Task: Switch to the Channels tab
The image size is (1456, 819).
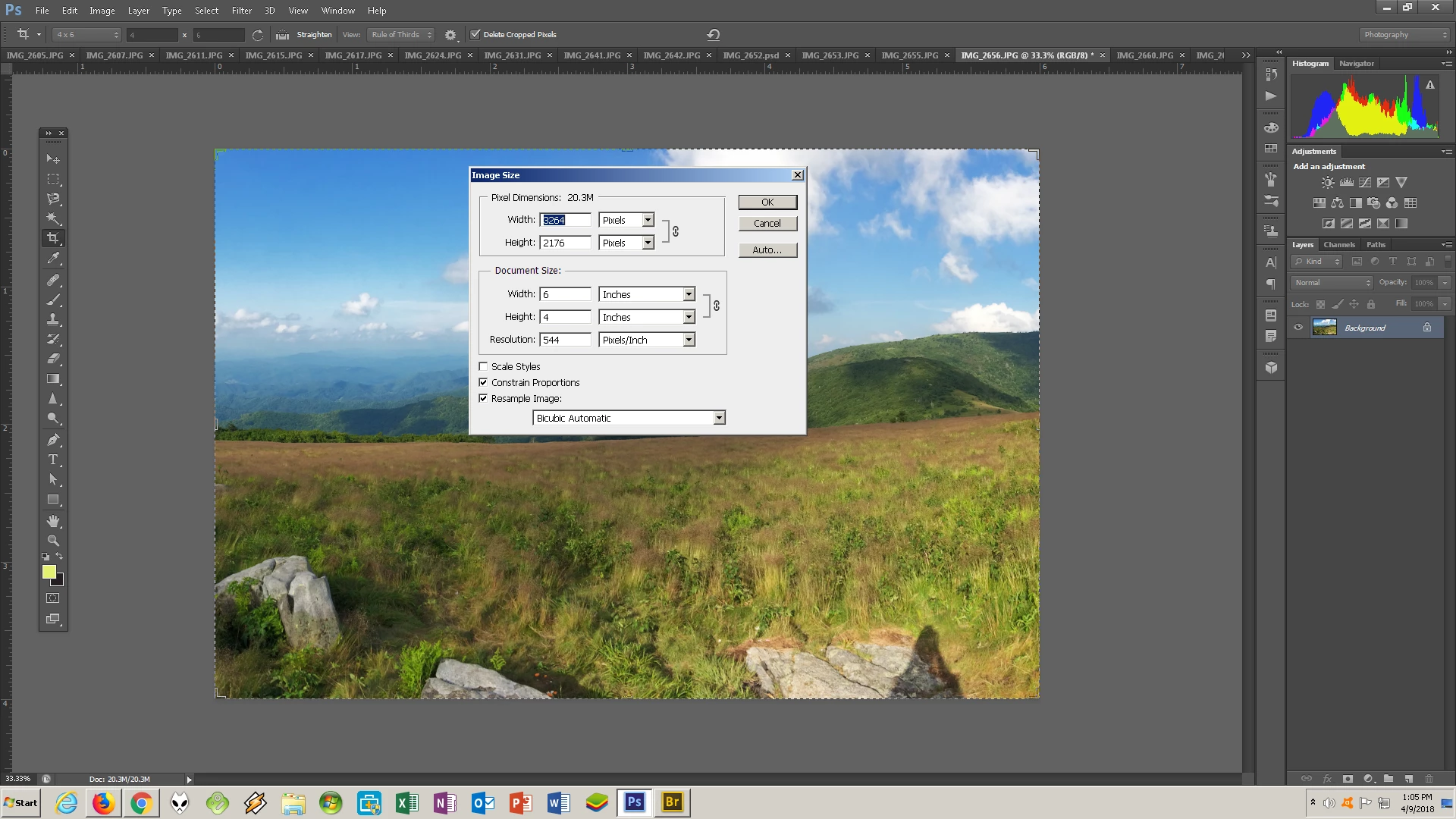Action: (1338, 244)
